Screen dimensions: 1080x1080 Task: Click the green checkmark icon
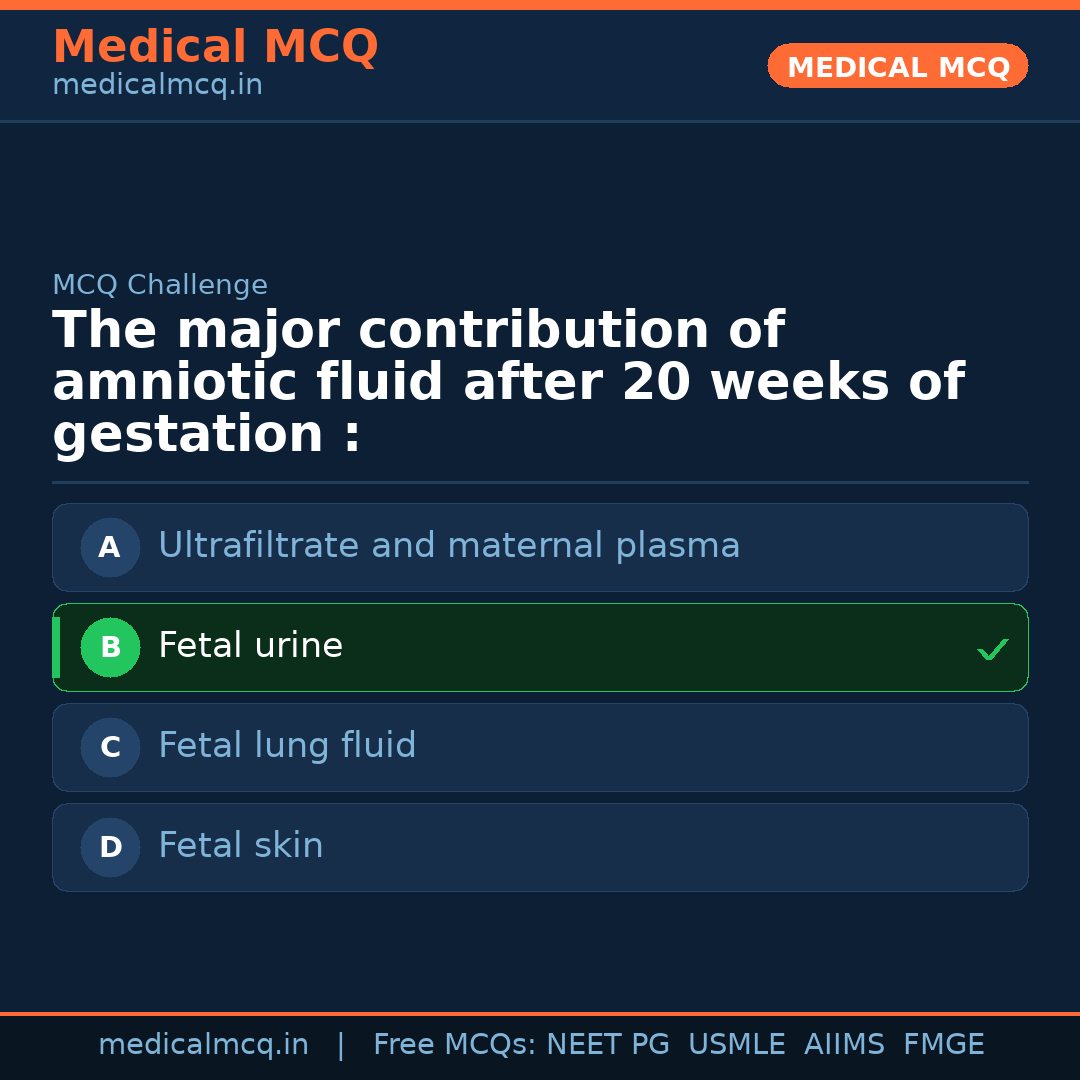992,650
